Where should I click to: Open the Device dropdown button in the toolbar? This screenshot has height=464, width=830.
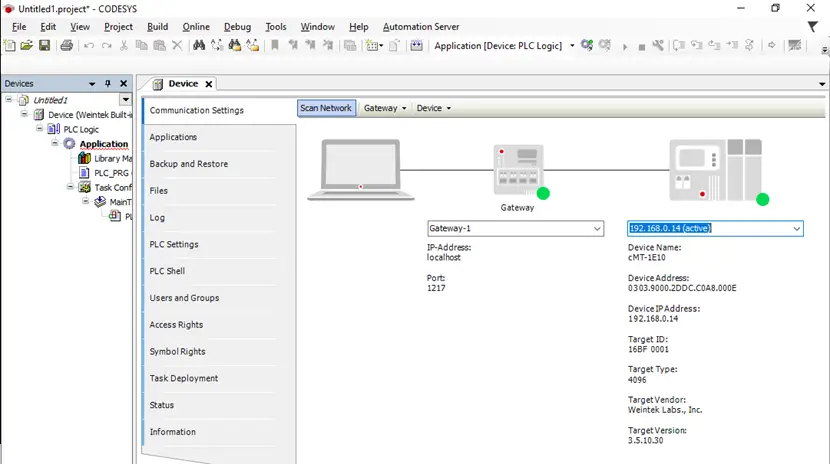tap(434, 108)
